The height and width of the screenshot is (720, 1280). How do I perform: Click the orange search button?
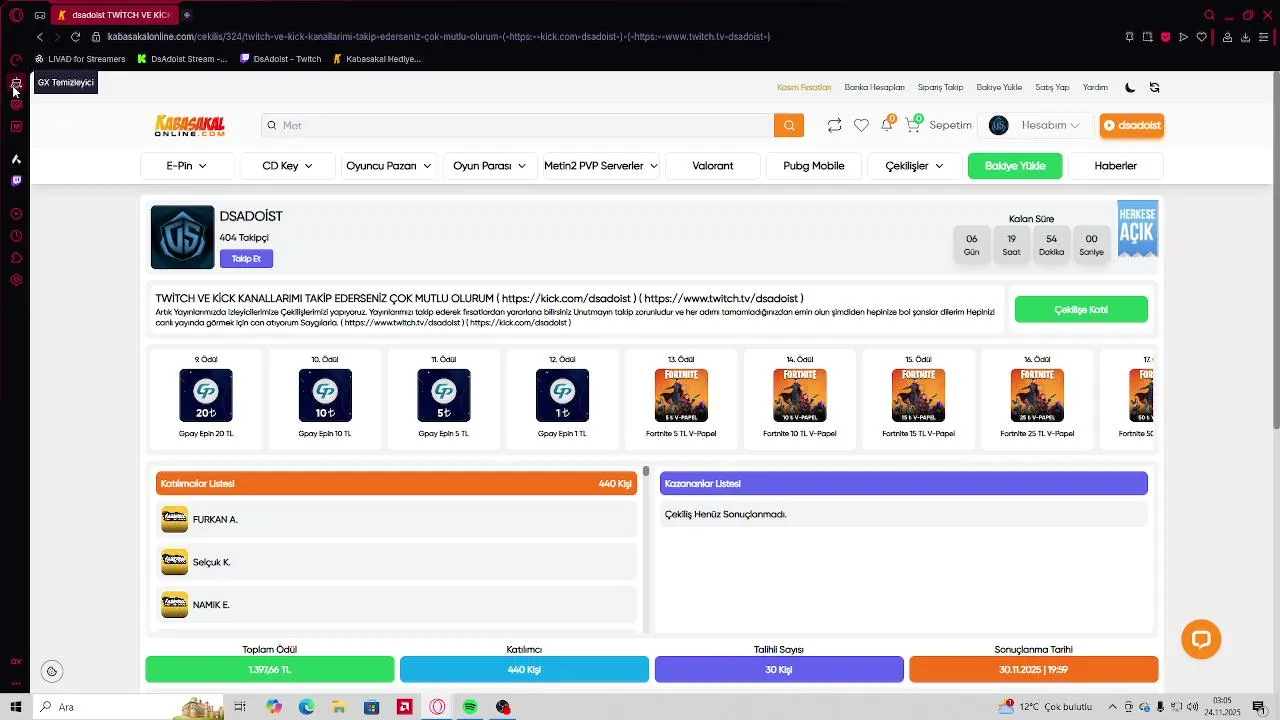click(788, 125)
